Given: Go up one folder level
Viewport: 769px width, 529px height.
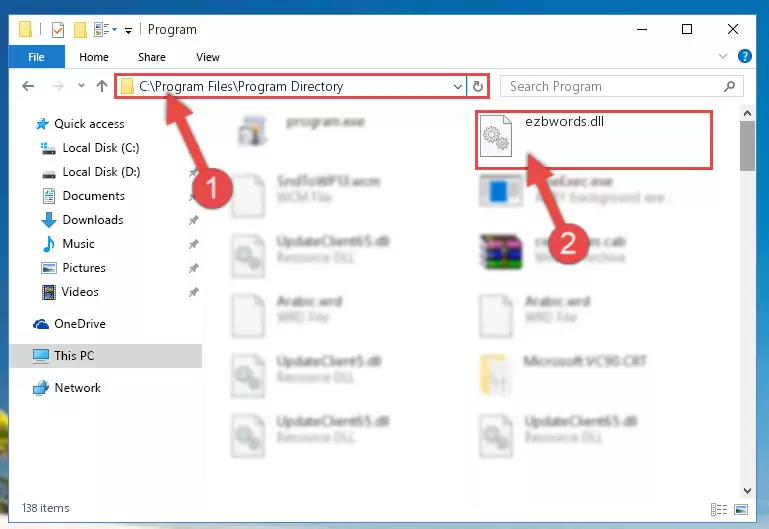Looking at the screenshot, I should pyautogui.click(x=102, y=86).
